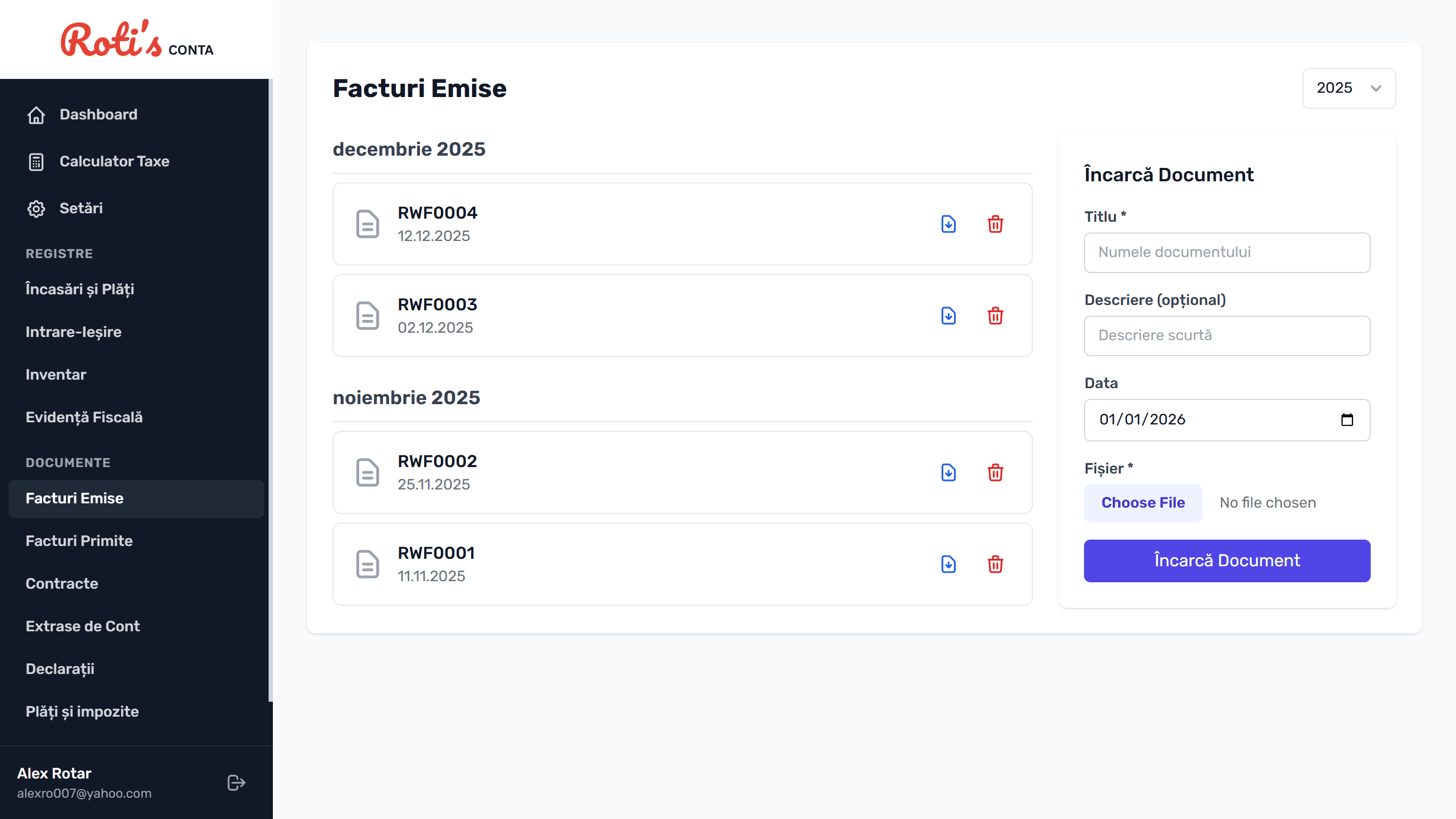Open the 2025 year selector dropdown

(x=1348, y=88)
